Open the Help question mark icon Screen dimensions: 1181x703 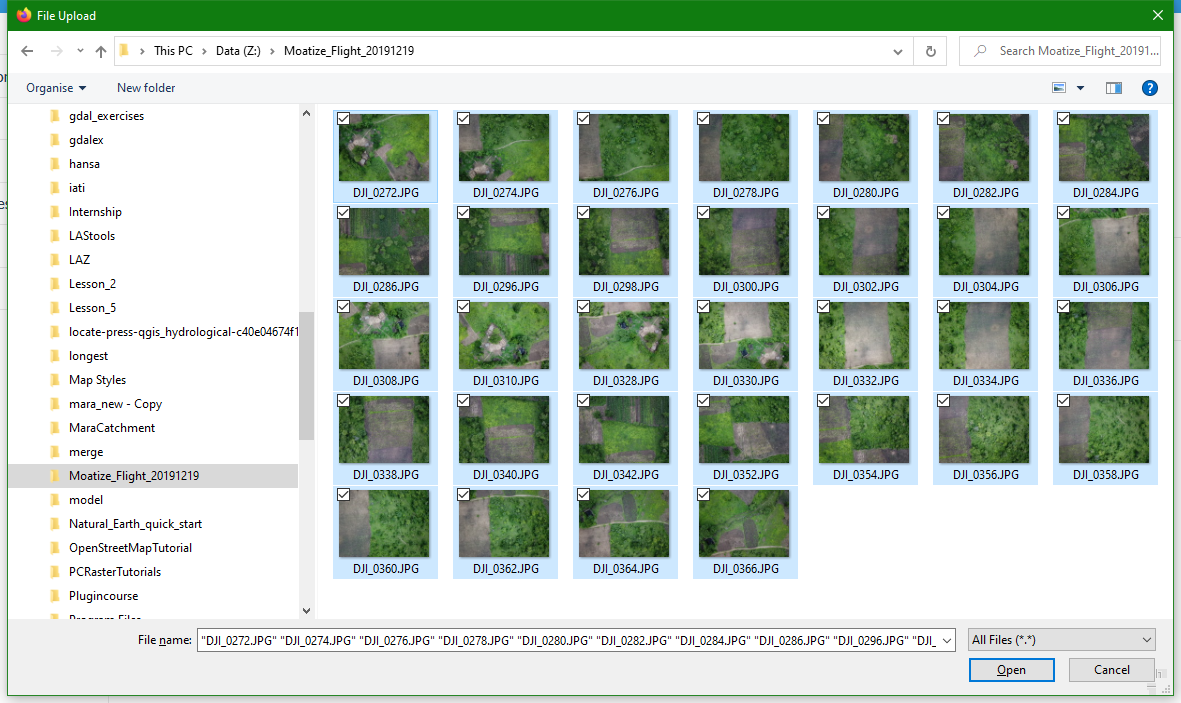click(x=1149, y=88)
